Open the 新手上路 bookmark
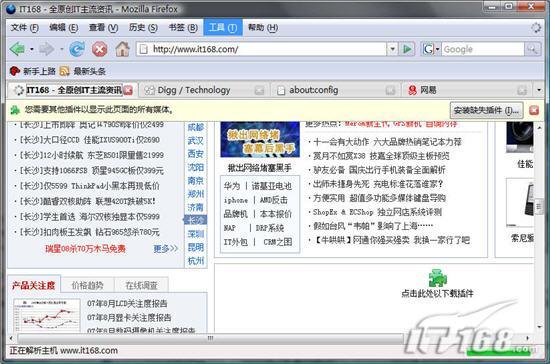The width and height of the screenshot is (550, 364). click(x=33, y=71)
